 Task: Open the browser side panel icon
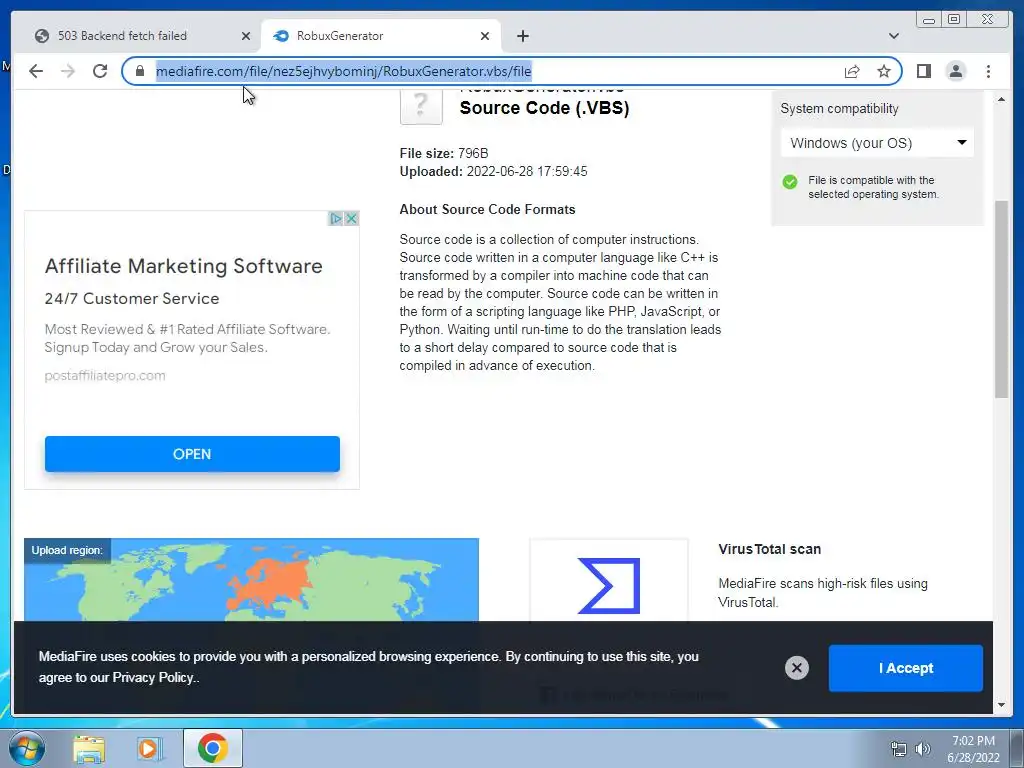click(923, 71)
